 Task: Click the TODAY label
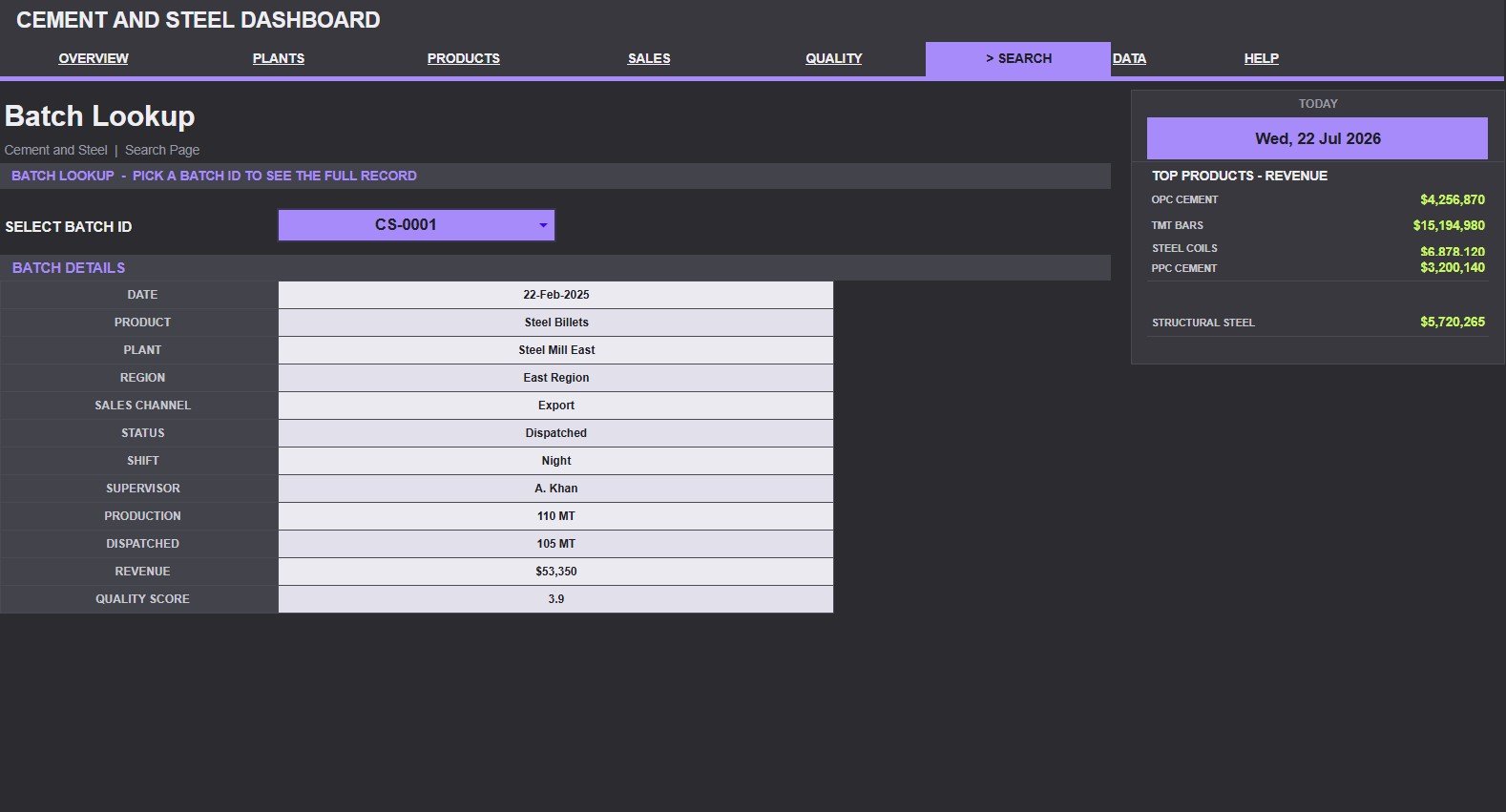(x=1317, y=103)
